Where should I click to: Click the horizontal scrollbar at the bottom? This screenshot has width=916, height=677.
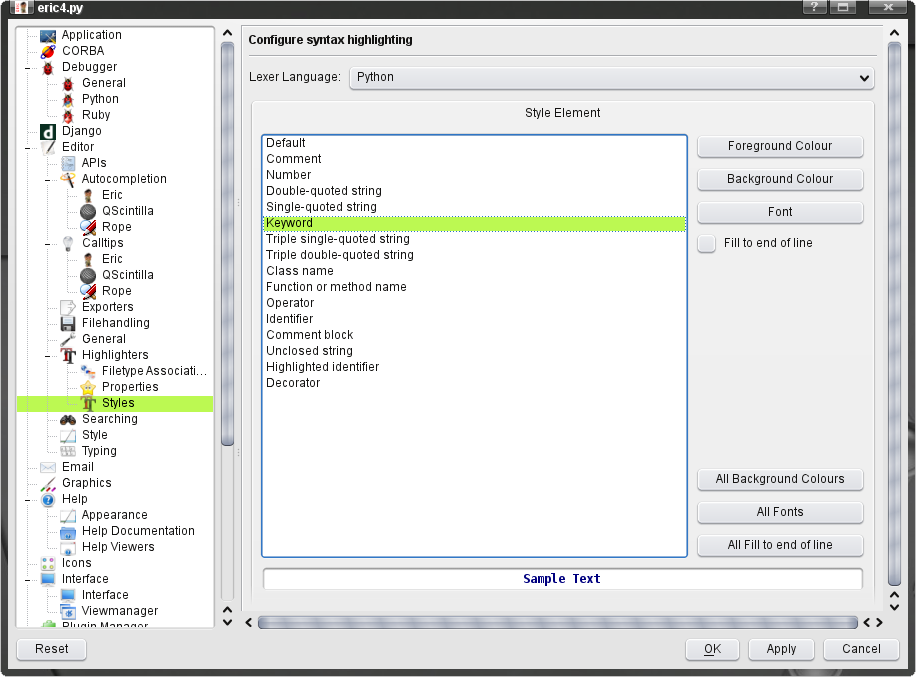[x=557, y=622]
